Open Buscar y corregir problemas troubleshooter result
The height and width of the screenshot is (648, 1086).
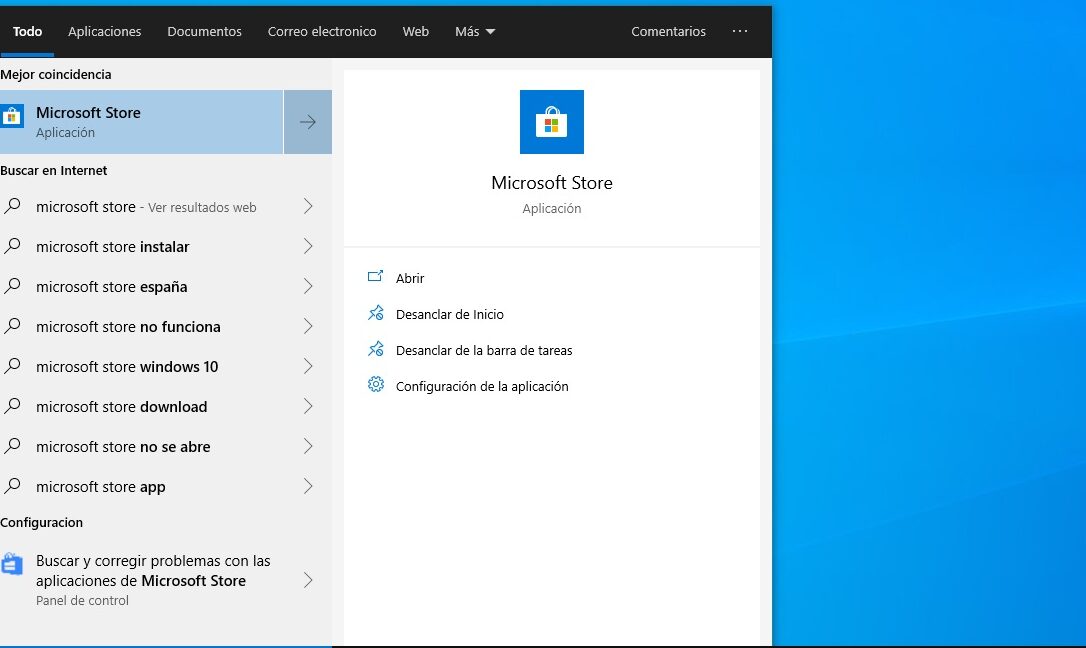pos(153,571)
